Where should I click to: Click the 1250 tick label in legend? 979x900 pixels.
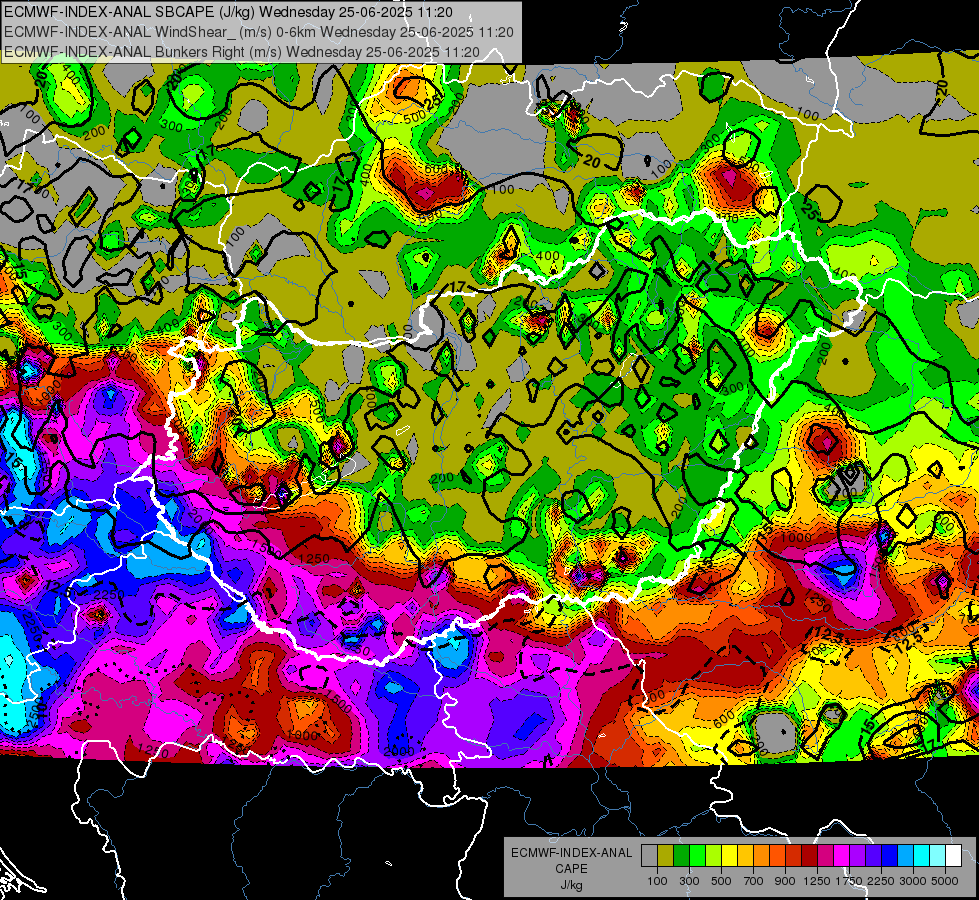[817, 881]
